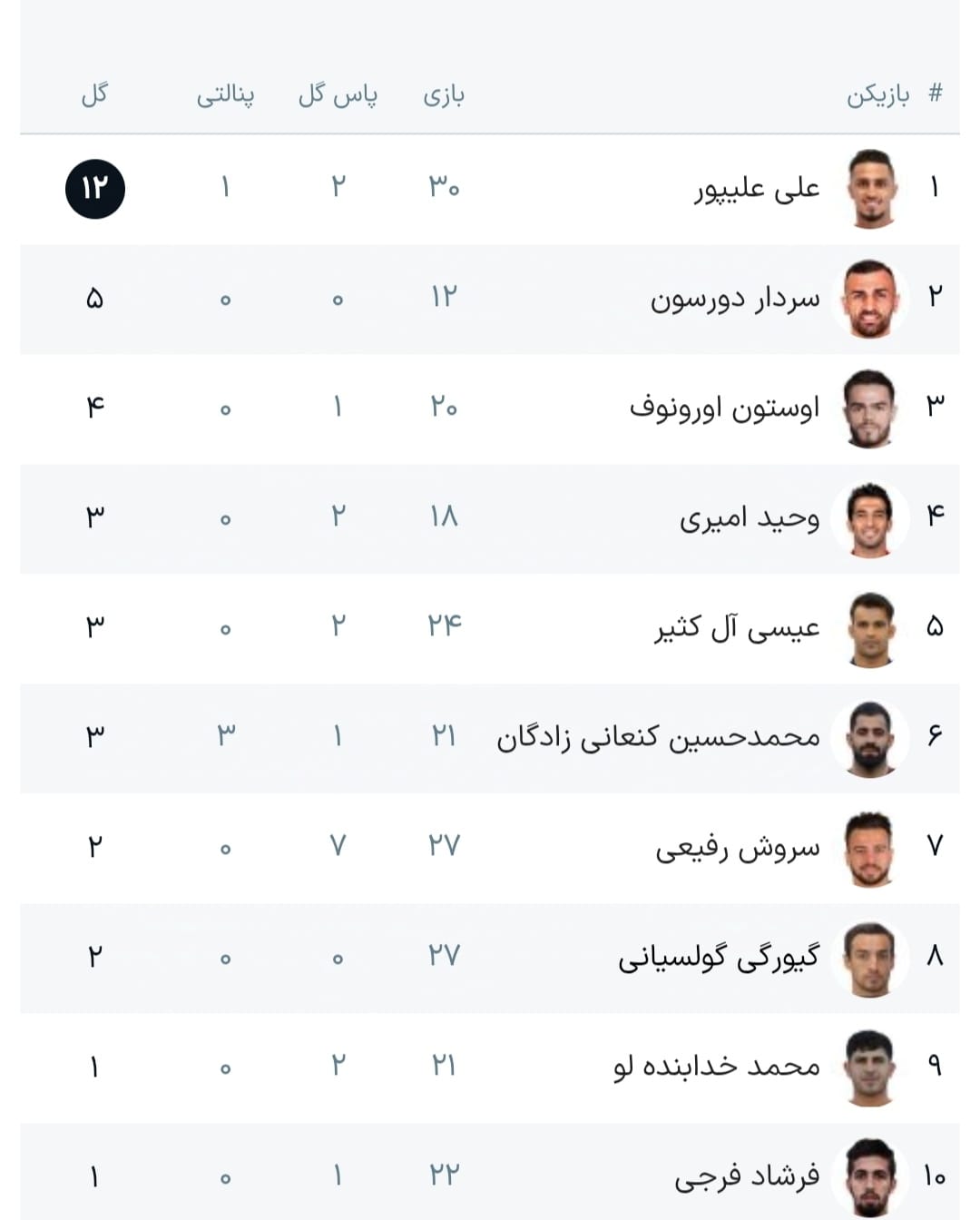Open محمدحسین کنعانی زادگان photo
This screenshot has width=980, height=1220.
(x=871, y=738)
